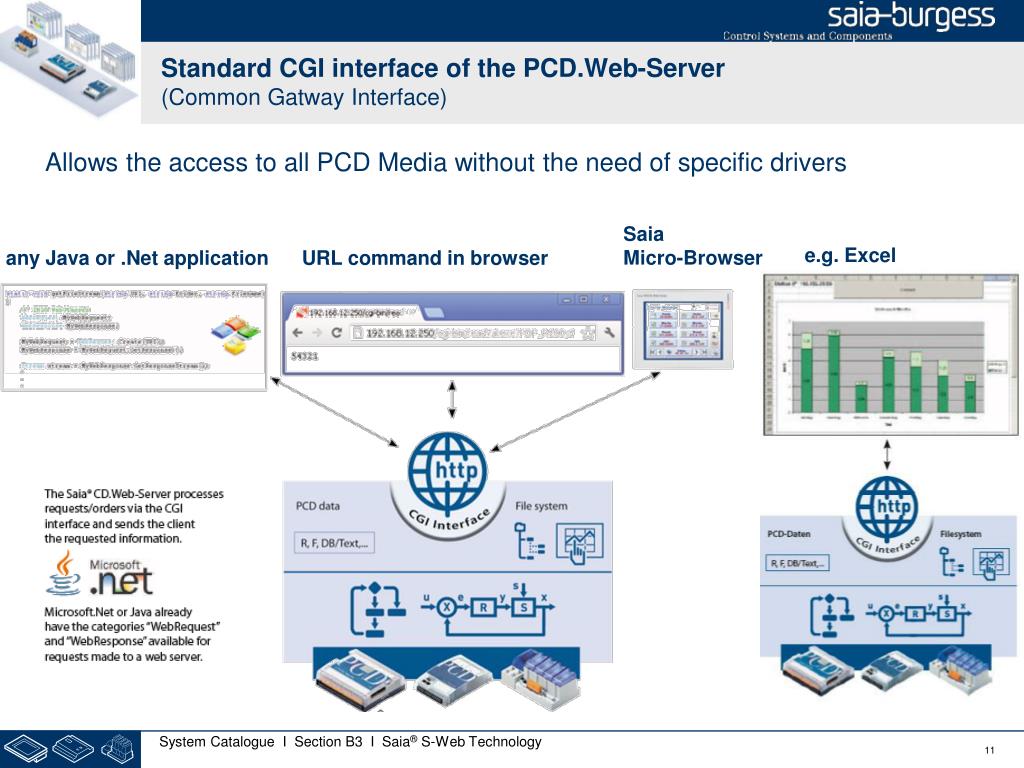
Task: Click the Windows flag logo in the code screenshot
Action: click(x=236, y=334)
